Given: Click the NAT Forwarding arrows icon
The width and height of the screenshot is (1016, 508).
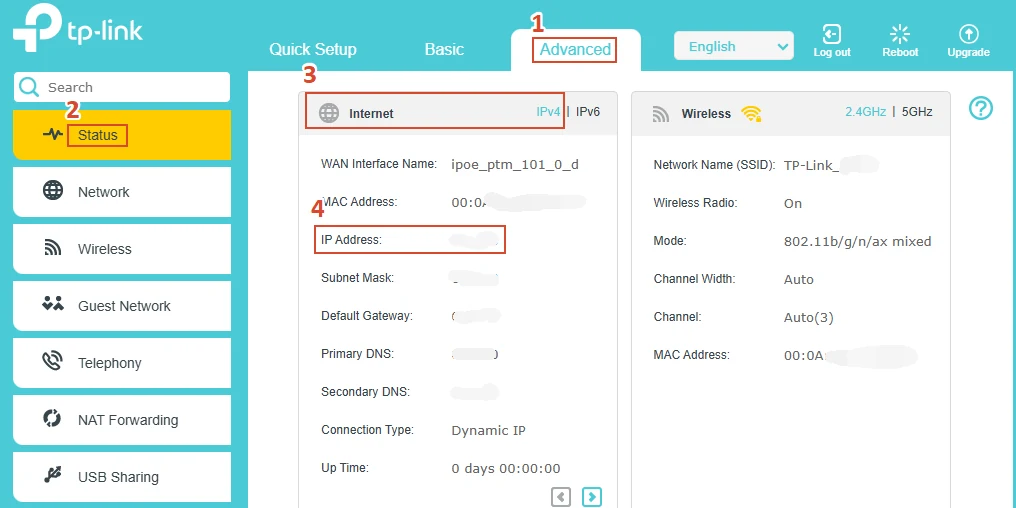Looking at the screenshot, I should tap(52, 418).
